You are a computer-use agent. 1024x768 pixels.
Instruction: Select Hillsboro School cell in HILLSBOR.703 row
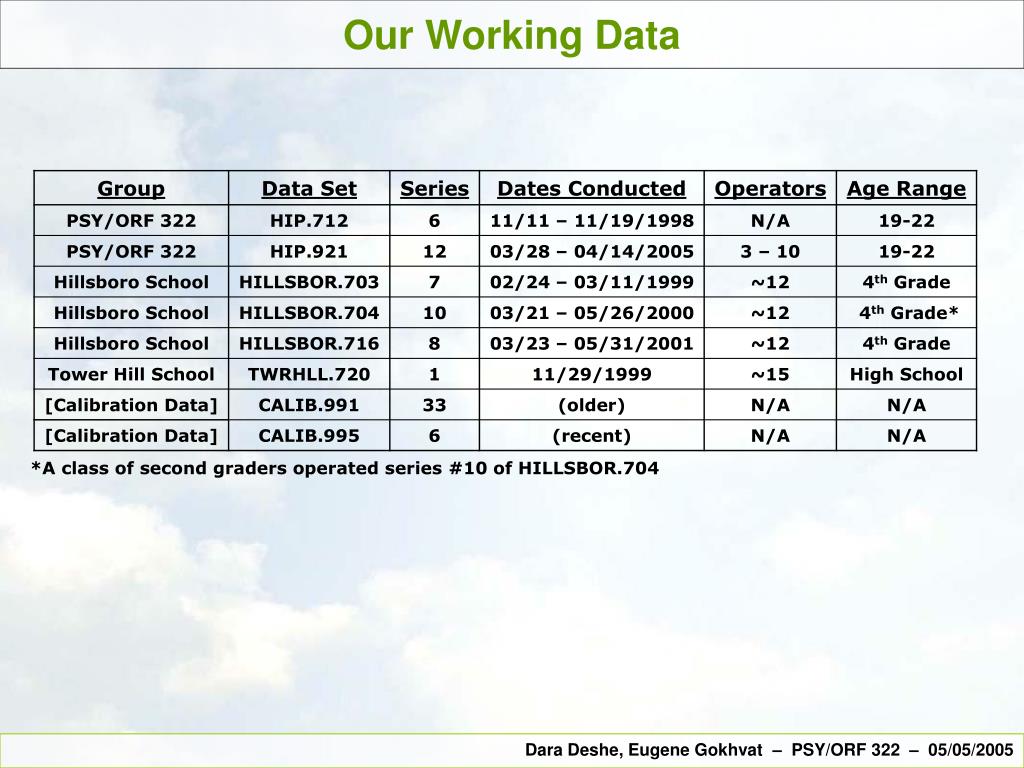click(x=131, y=282)
